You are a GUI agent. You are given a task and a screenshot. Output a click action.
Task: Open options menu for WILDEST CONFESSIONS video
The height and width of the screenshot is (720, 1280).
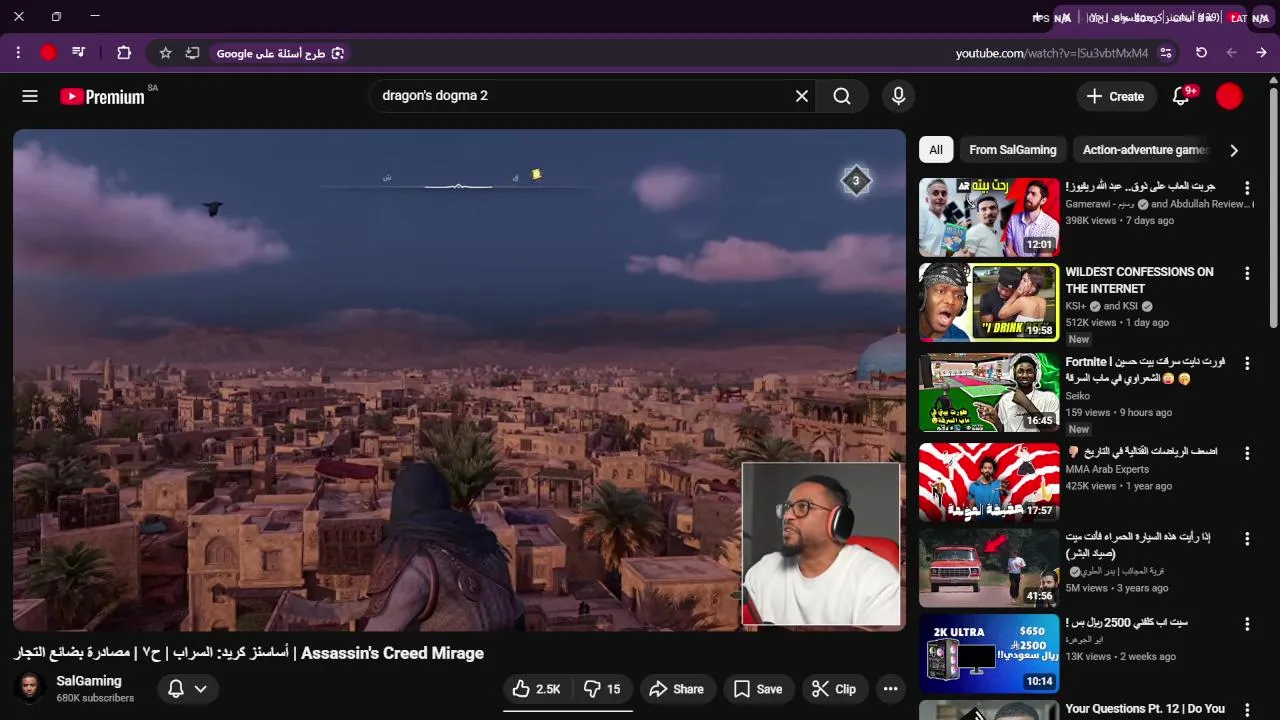[x=1247, y=273]
